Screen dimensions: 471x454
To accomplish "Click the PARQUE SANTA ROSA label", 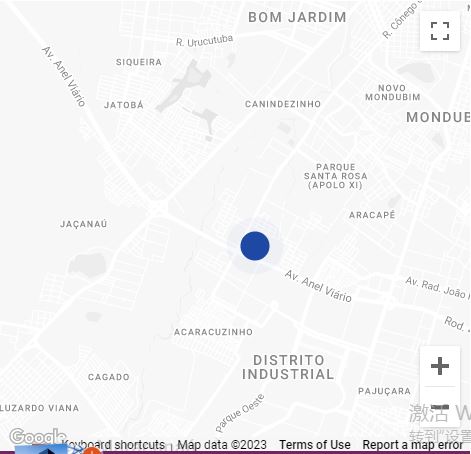I will (x=336, y=176).
